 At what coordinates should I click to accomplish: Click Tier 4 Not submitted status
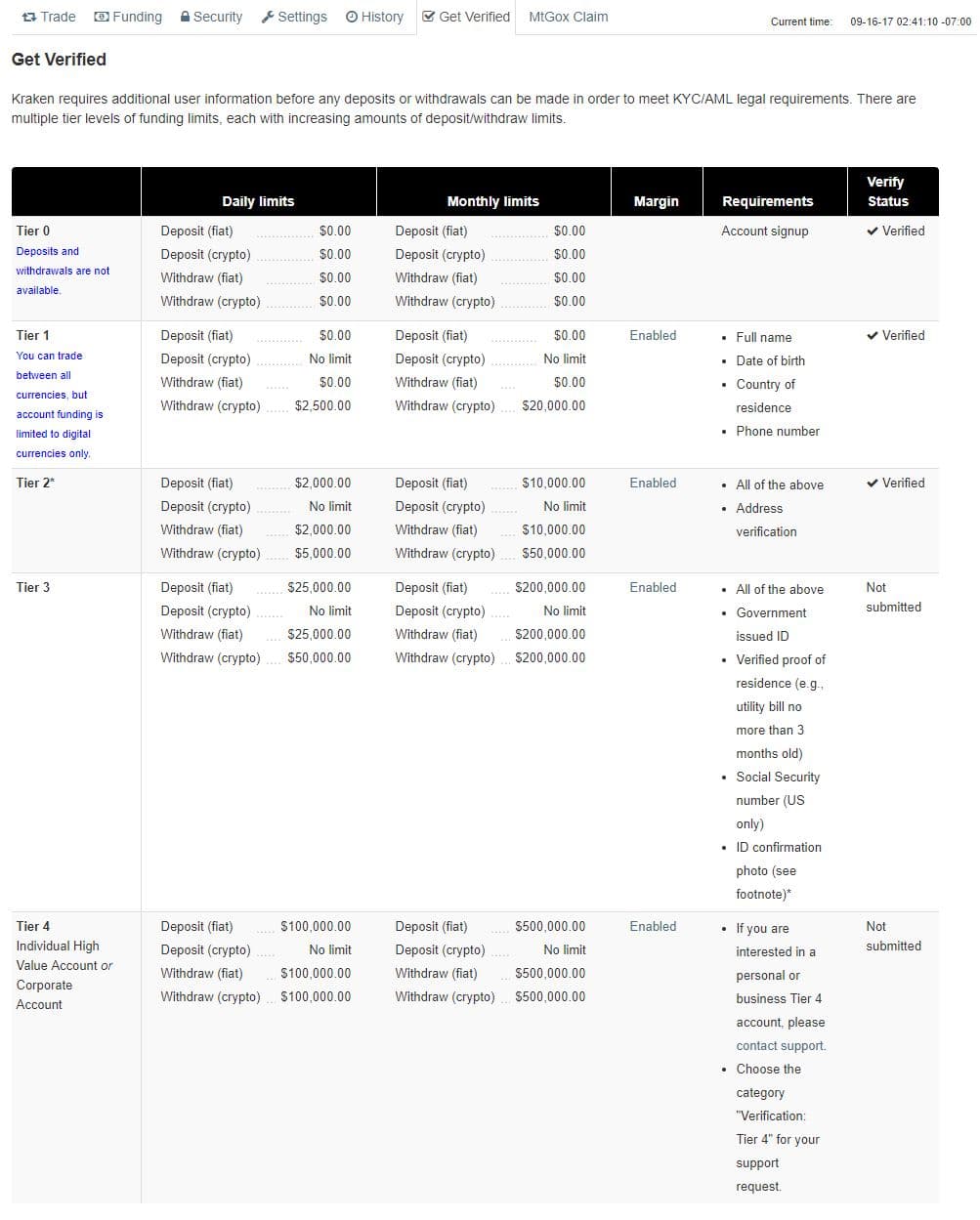(x=892, y=937)
